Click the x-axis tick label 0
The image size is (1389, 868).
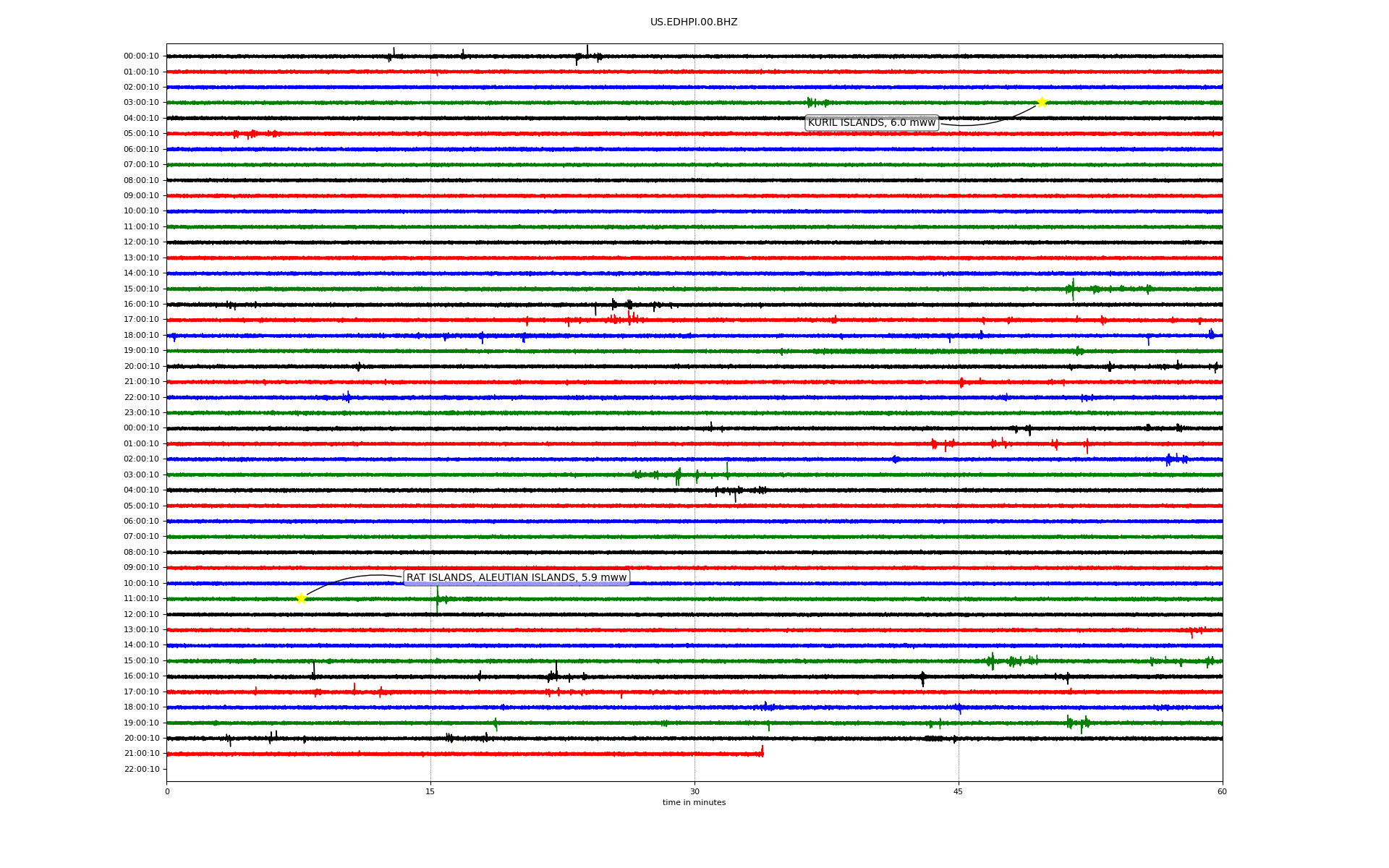(x=167, y=791)
